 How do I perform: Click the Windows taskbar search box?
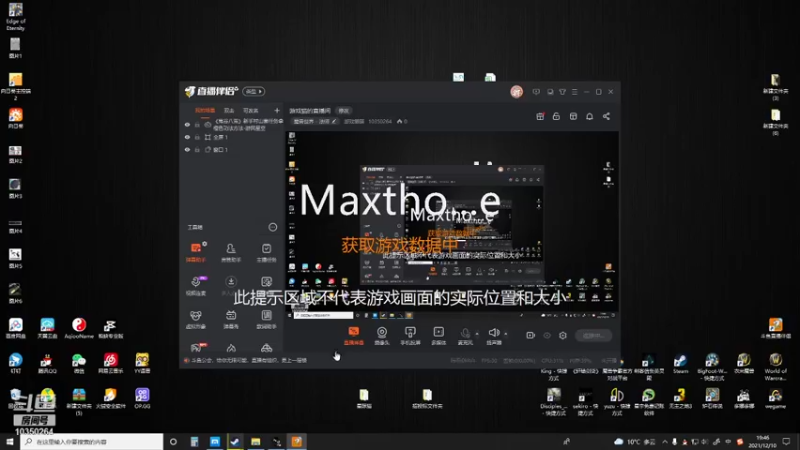(92, 441)
